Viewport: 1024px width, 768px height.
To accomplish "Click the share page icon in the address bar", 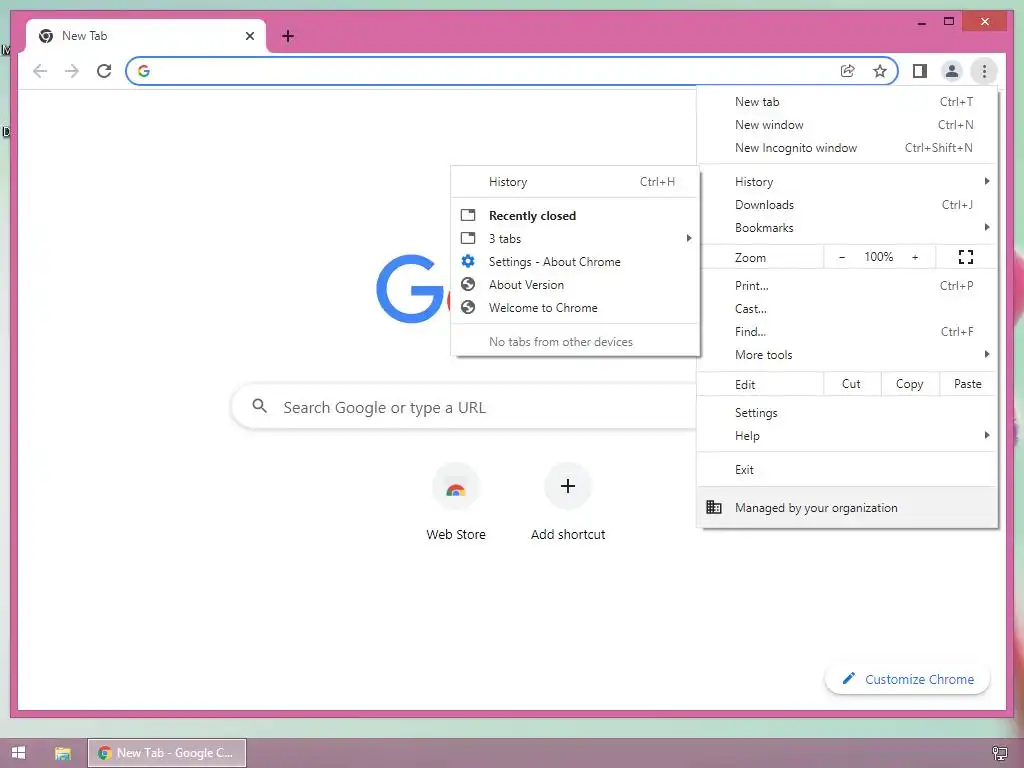I will pyautogui.click(x=848, y=71).
